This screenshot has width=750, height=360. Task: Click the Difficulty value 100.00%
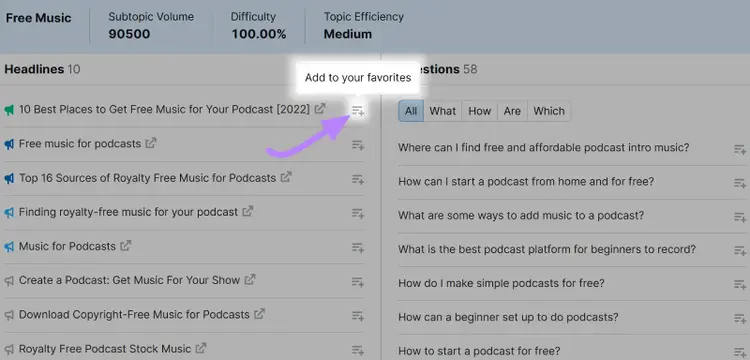(x=259, y=34)
